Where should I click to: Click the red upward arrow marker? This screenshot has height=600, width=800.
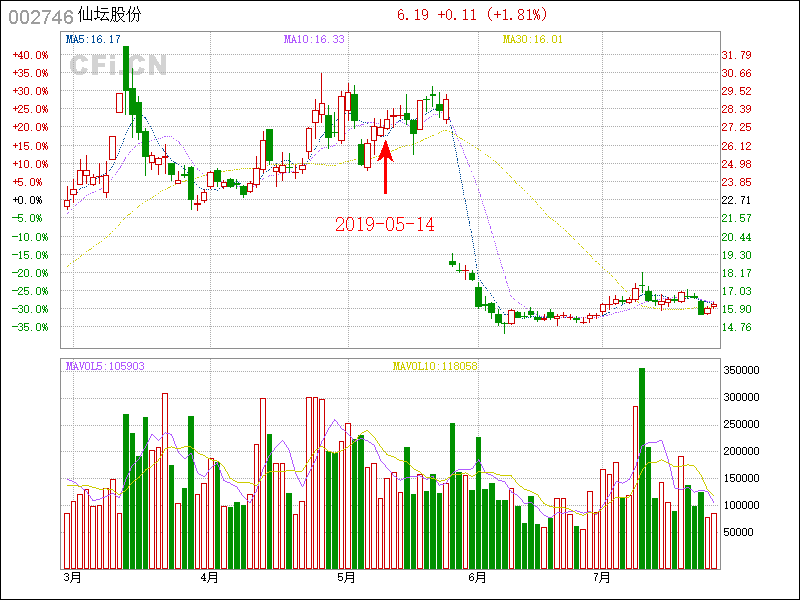[385, 168]
